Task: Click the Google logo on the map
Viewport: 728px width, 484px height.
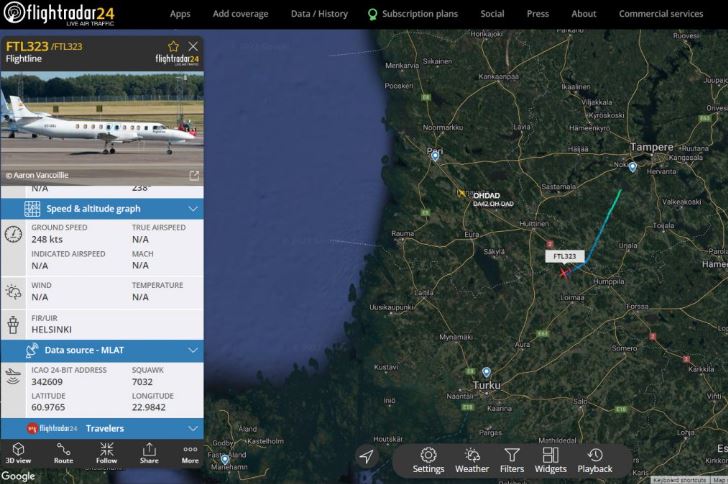Action: tap(18, 476)
